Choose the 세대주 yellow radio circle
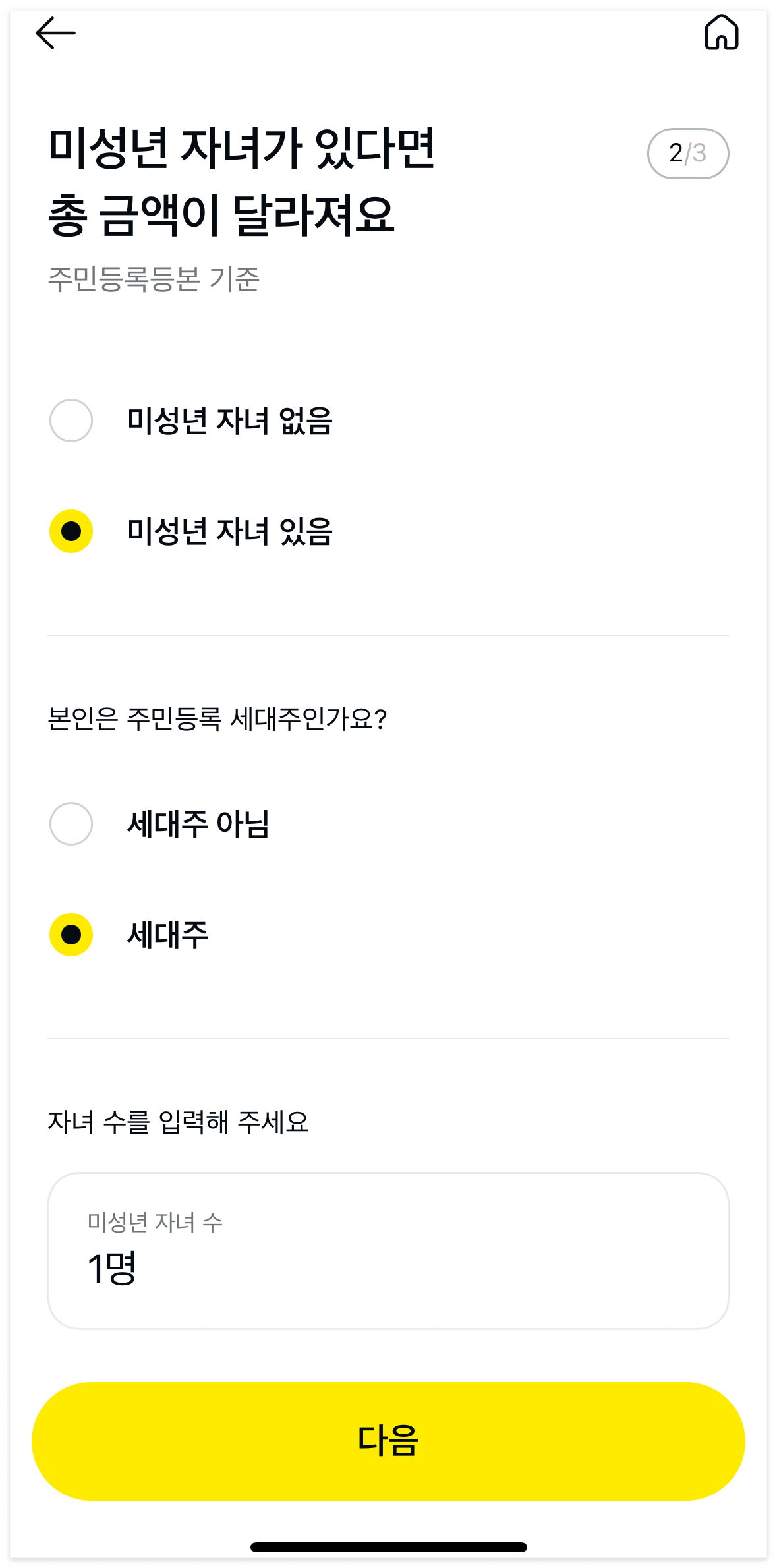The width and height of the screenshot is (777, 1568). 71,935
